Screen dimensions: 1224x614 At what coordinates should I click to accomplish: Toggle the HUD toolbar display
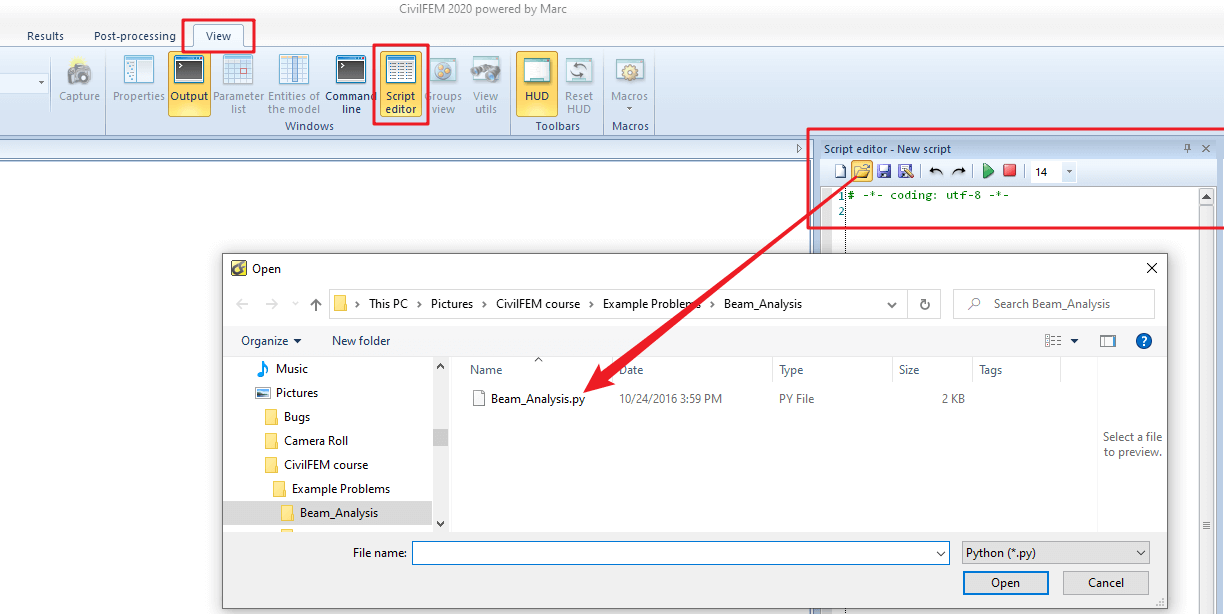pos(537,85)
